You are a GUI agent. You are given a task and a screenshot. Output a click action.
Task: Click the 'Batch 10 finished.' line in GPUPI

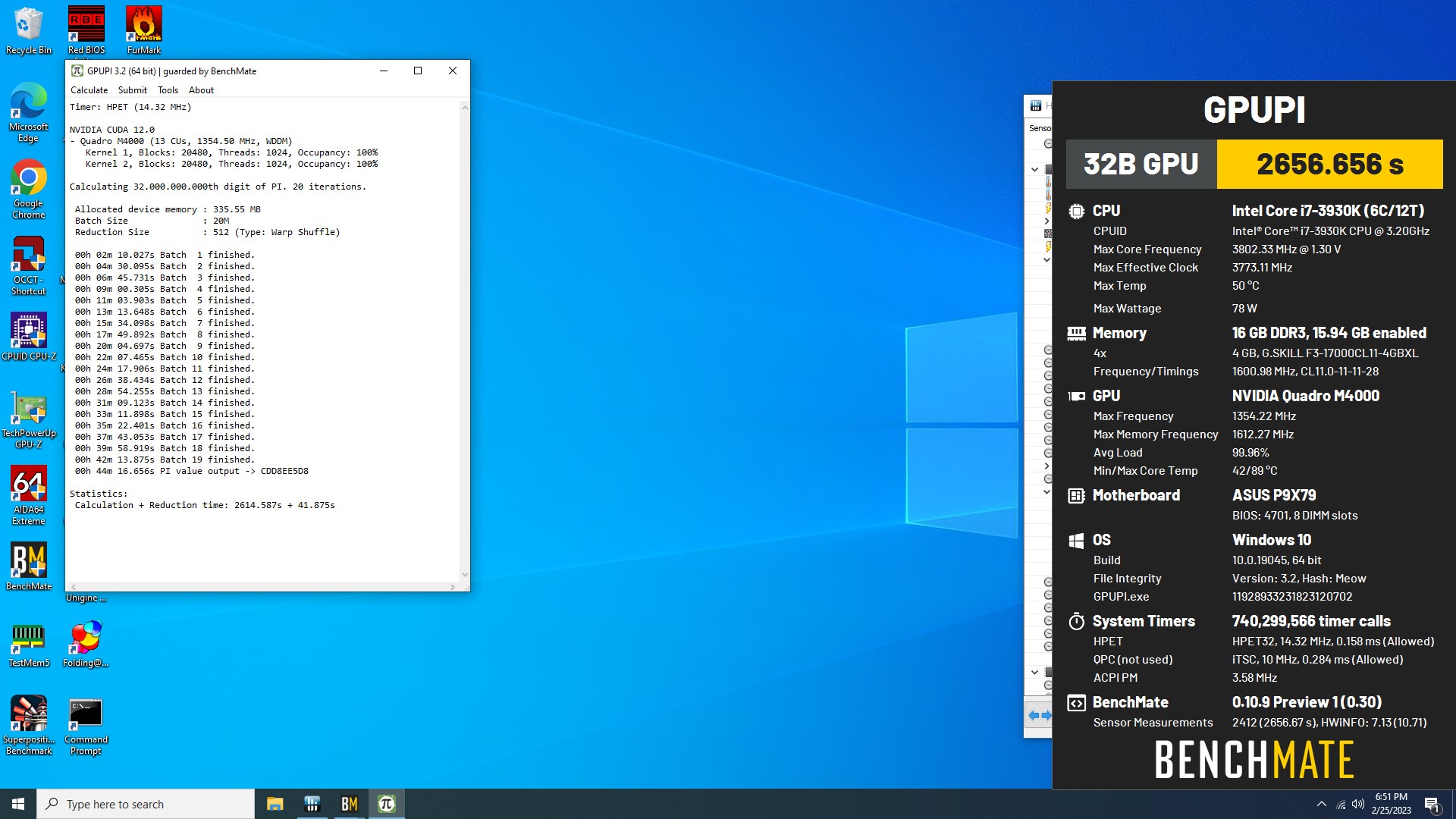[x=165, y=357]
